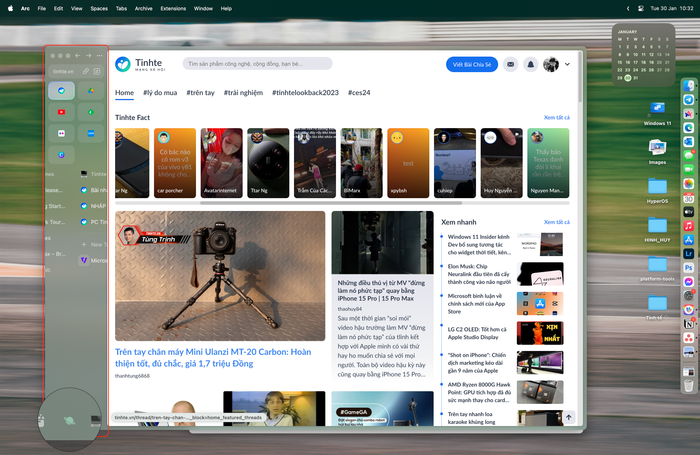700x455 pixels.
Task: Select the Home tab
Action: [x=125, y=92]
